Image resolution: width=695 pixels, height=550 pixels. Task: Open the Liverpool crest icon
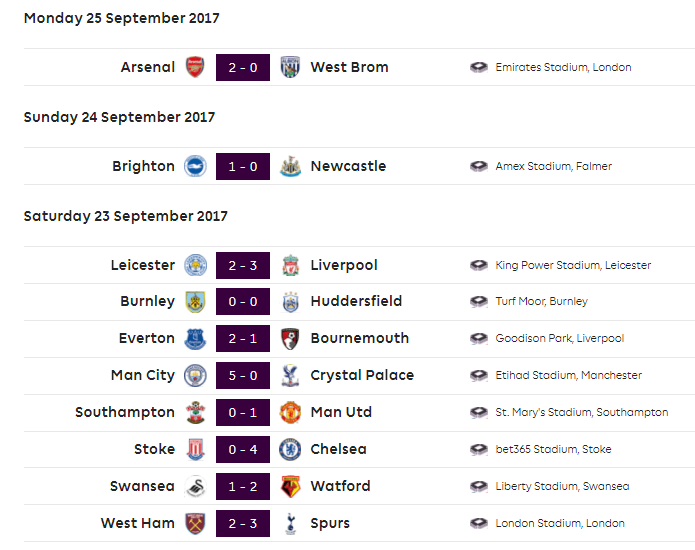click(290, 265)
